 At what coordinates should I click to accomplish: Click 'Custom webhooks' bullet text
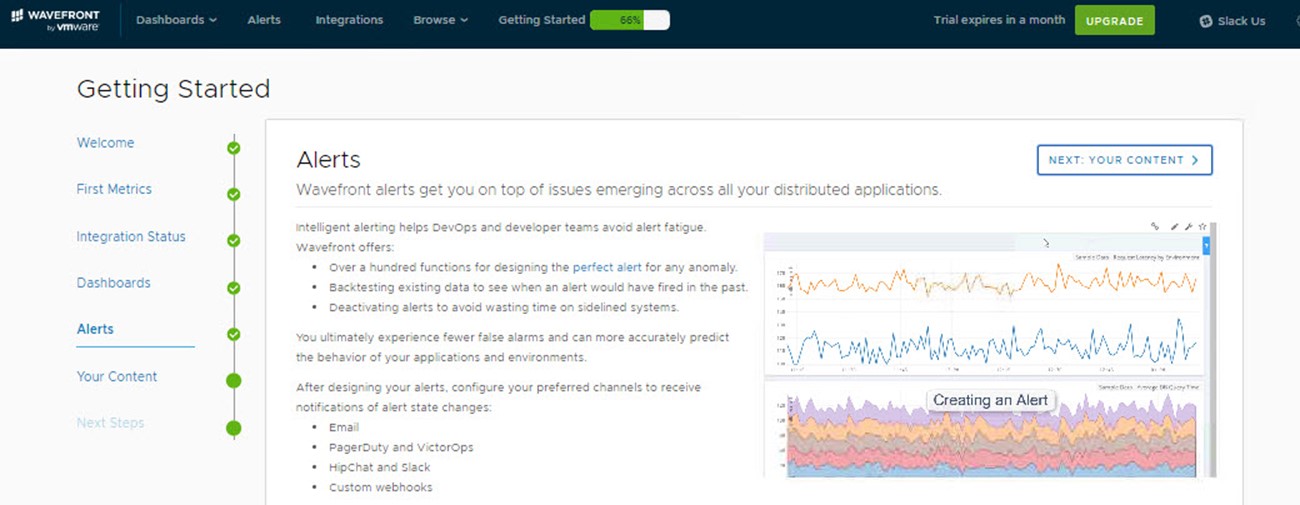click(x=381, y=487)
